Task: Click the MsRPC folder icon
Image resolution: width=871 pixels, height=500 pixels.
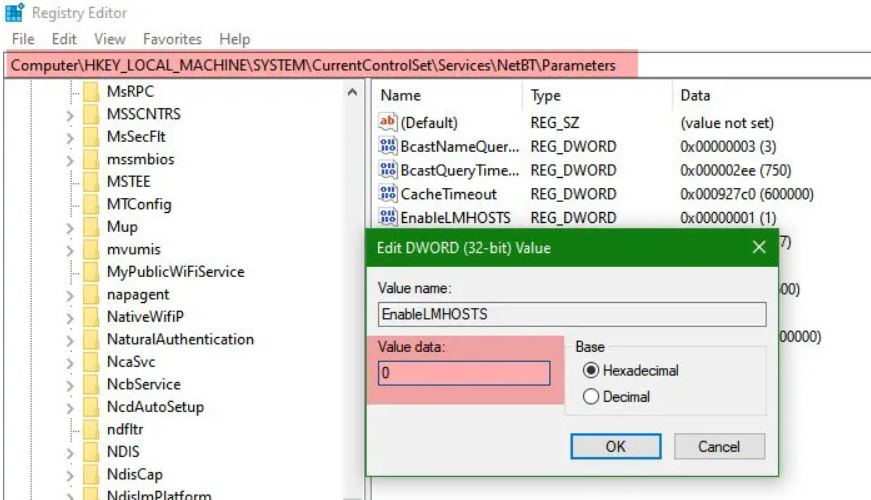Action: (91, 91)
